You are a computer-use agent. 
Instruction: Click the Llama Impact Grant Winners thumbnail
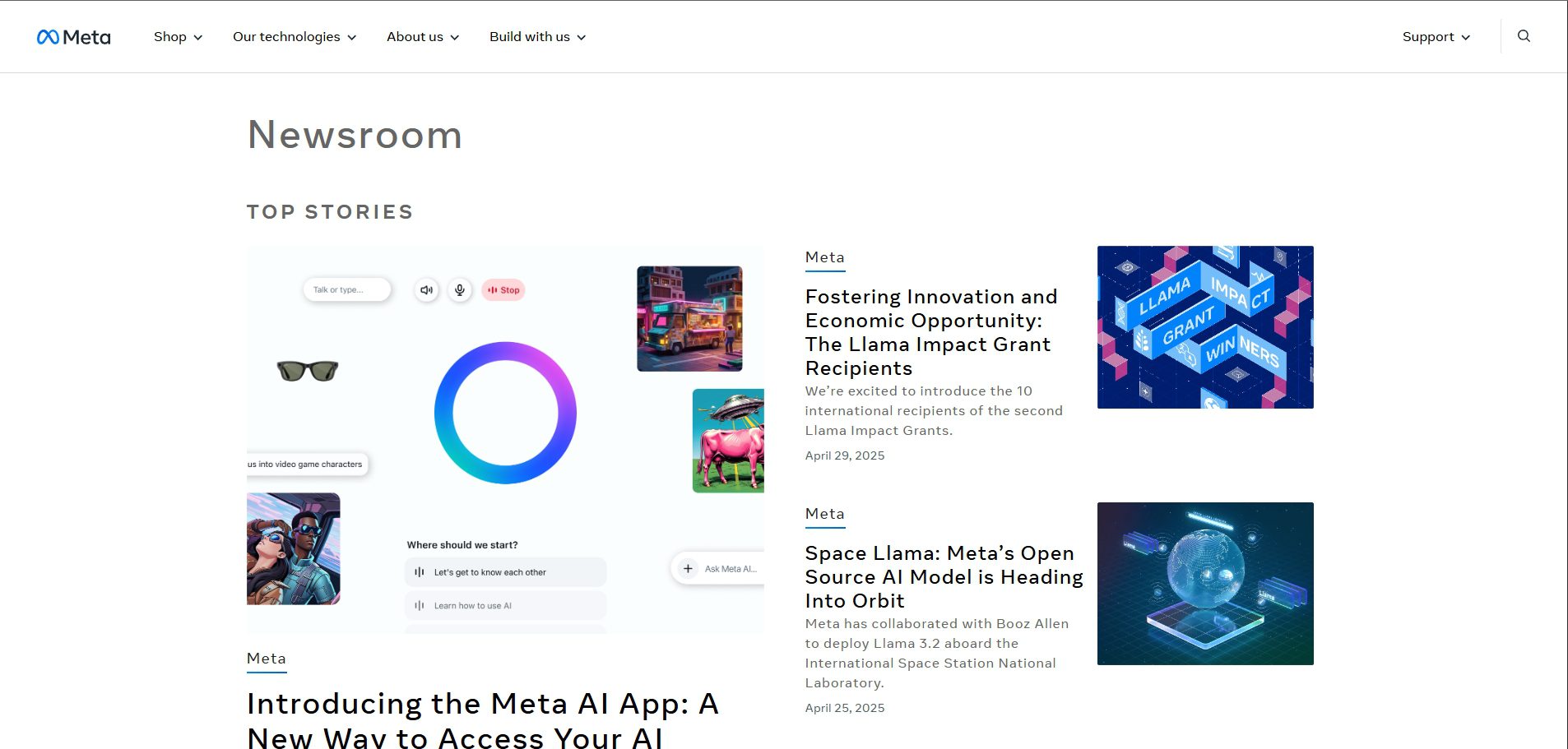pyautogui.click(x=1205, y=327)
